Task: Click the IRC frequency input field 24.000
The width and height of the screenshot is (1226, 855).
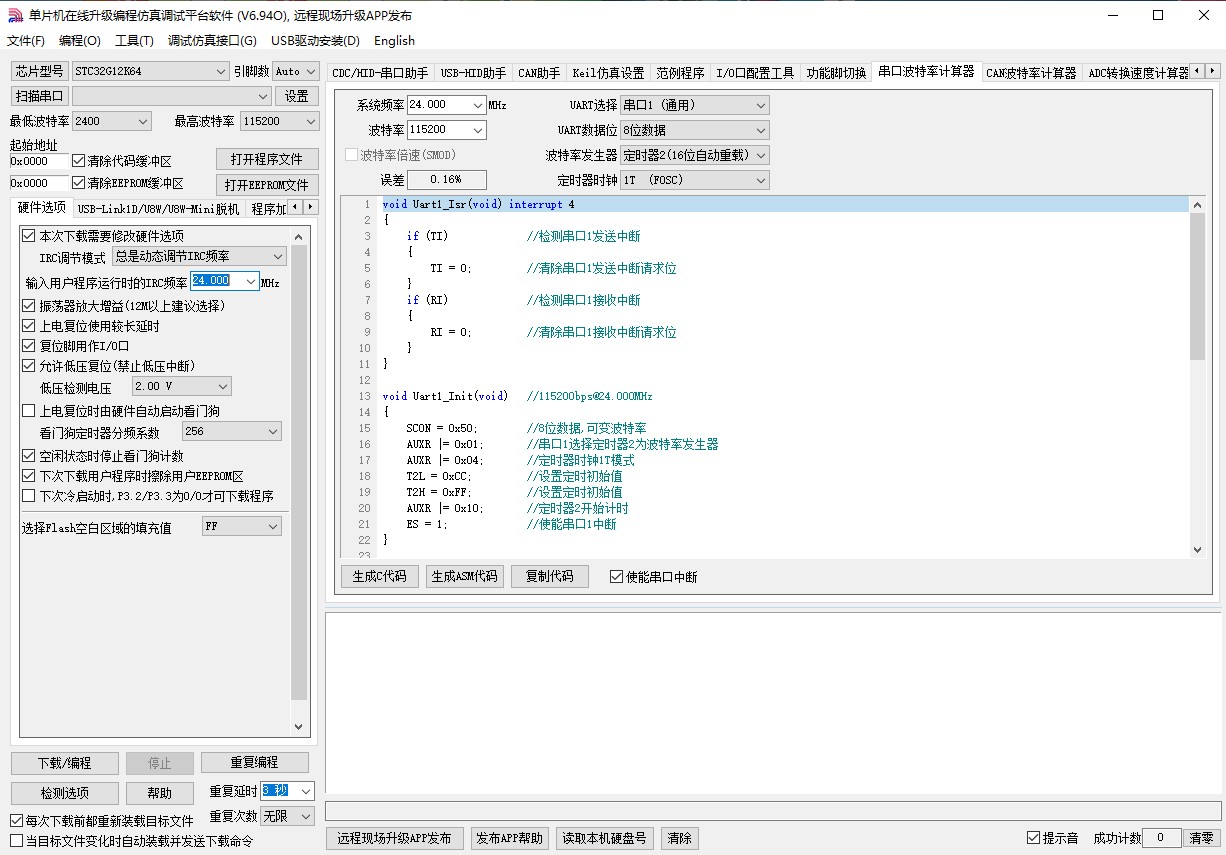Action: (x=217, y=281)
